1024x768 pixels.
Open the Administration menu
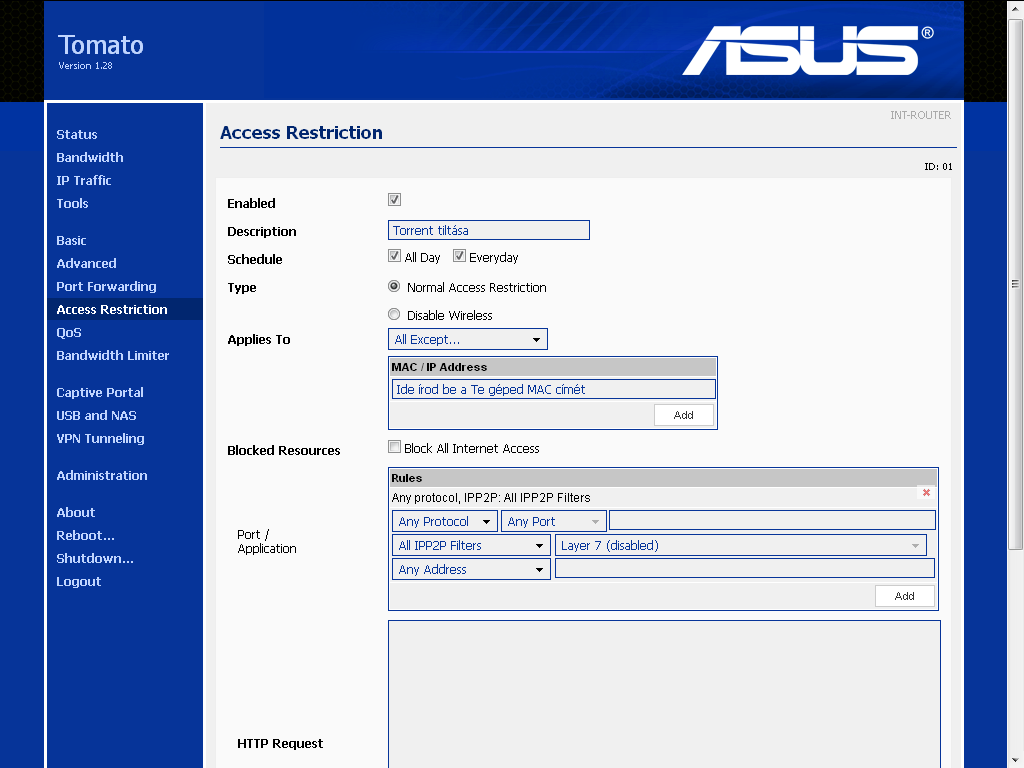102,475
